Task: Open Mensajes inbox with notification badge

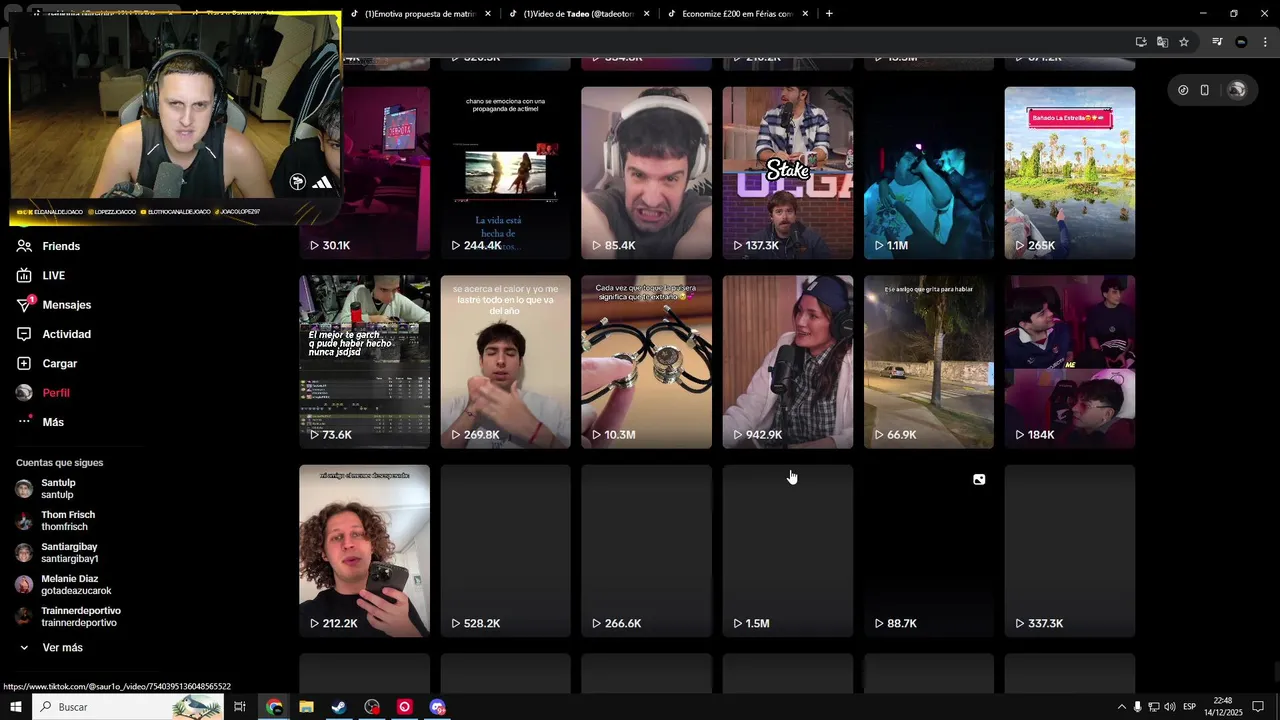Action: (53, 305)
